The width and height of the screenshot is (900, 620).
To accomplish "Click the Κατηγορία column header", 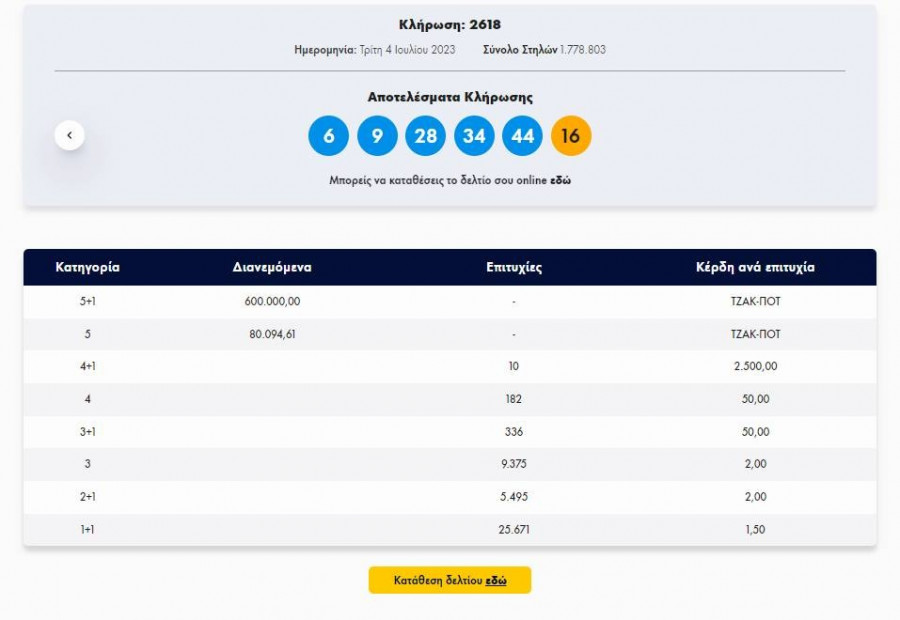I will click(87, 267).
